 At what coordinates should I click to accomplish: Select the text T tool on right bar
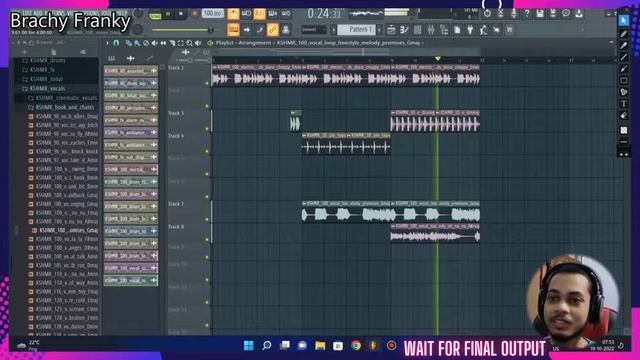click(624, 104)
